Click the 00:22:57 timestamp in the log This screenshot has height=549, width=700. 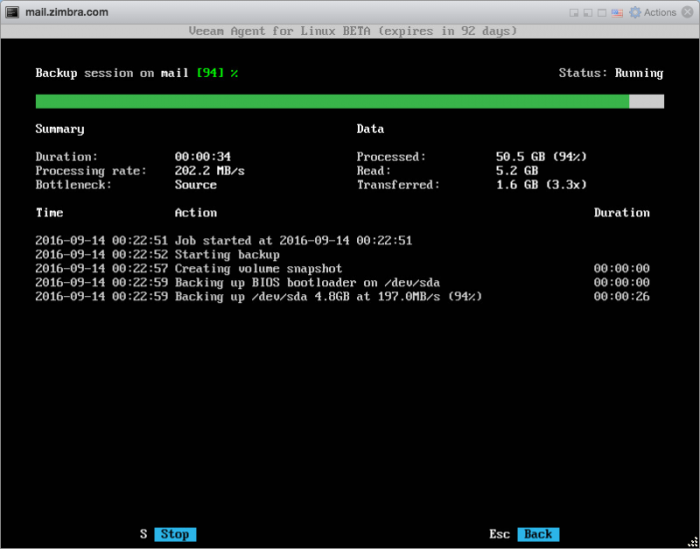click(x=140, y=268)
